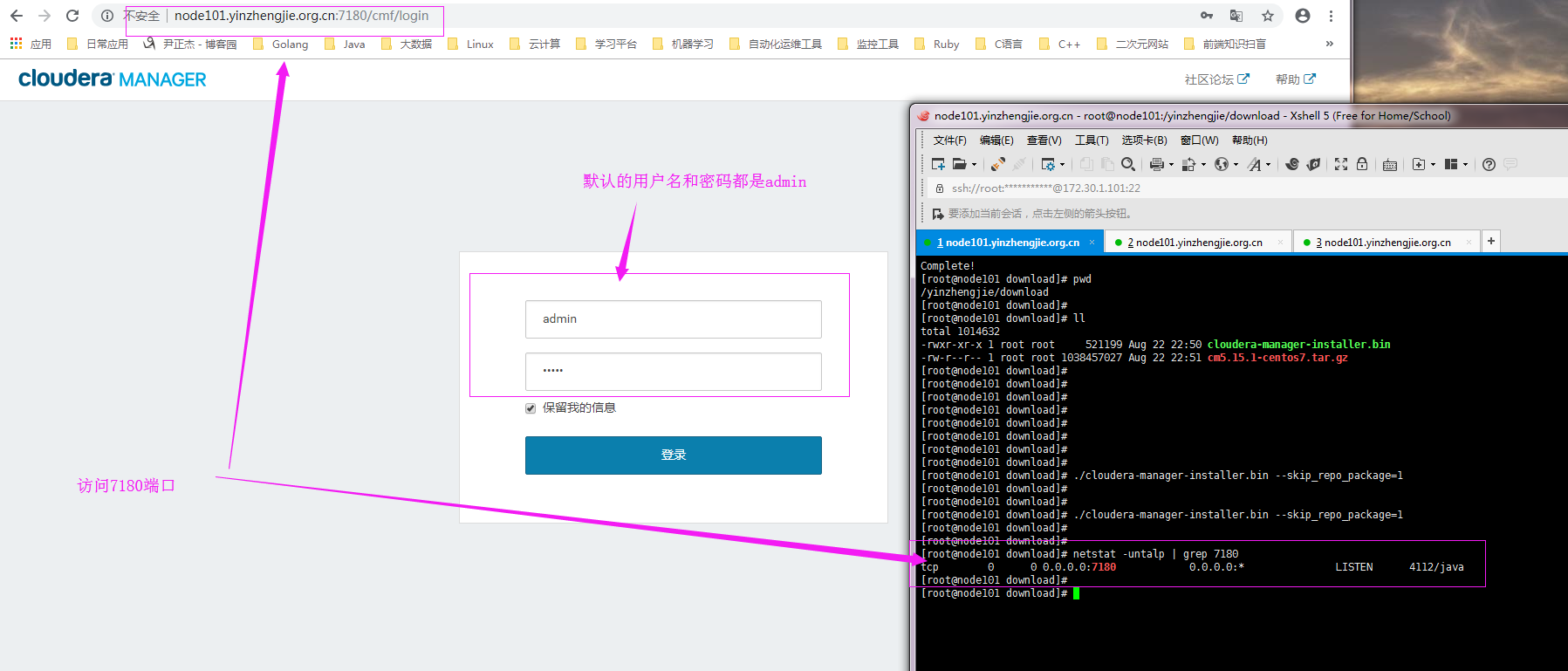1568x671 pixels.
Task: Bookmark this page with the star icon
Action: (1268, 16)
